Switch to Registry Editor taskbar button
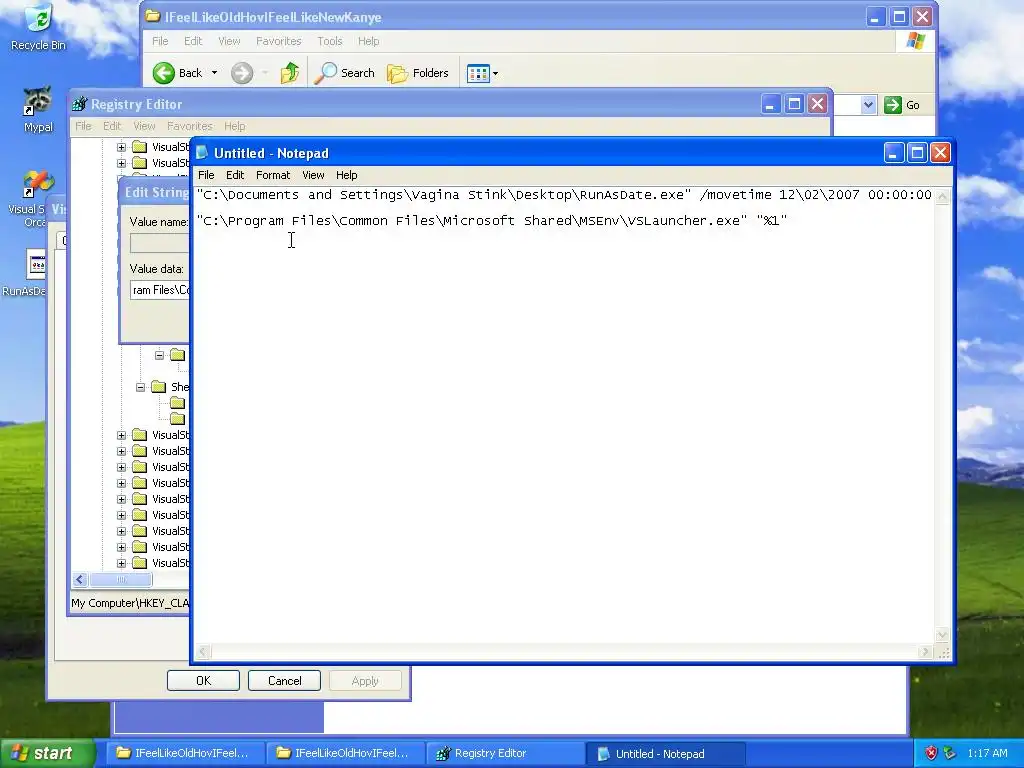1024x768 pixels. [x=505, y=753]
